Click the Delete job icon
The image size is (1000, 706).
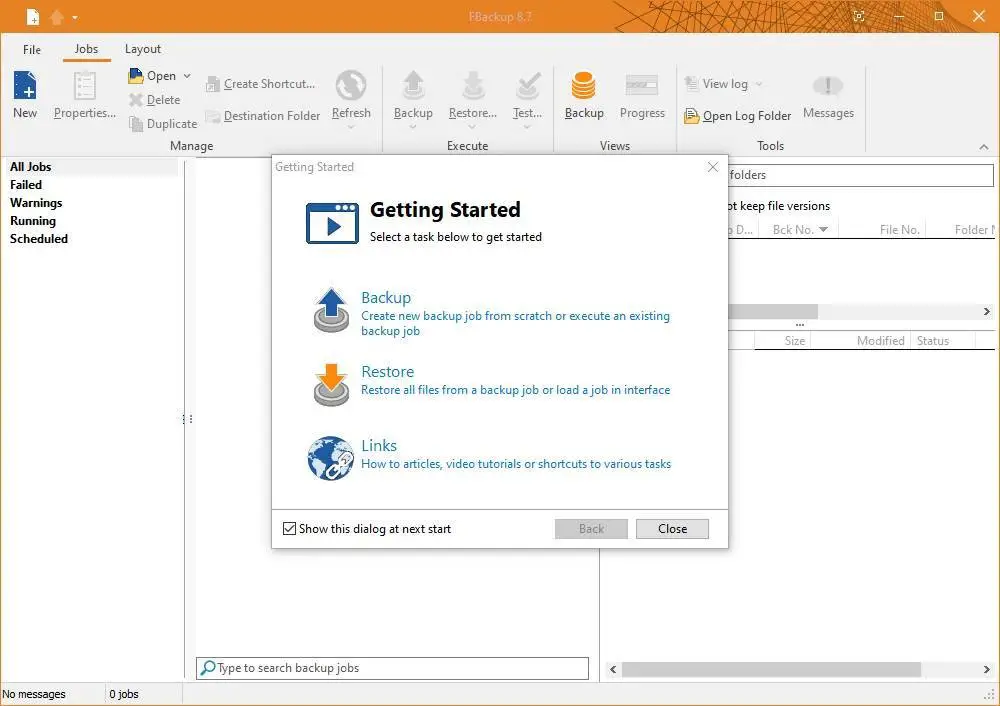click(x=136, y=99)
